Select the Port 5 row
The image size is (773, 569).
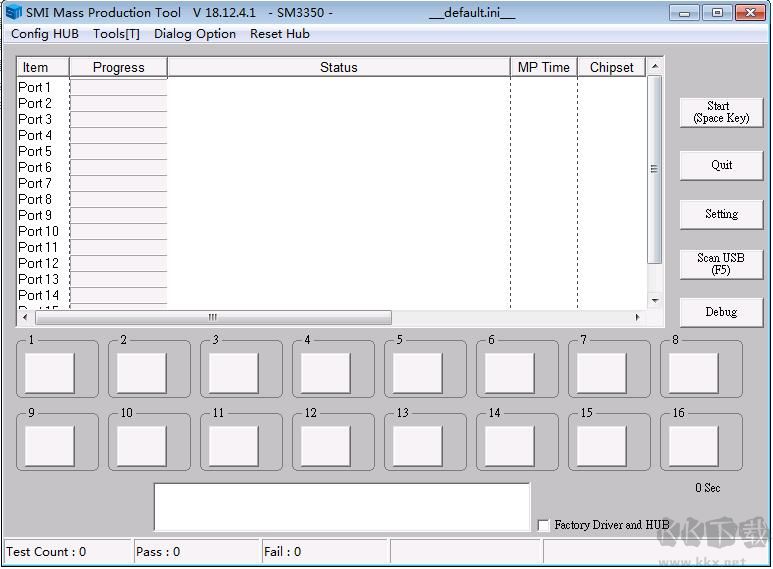click(x=331, y=151)
